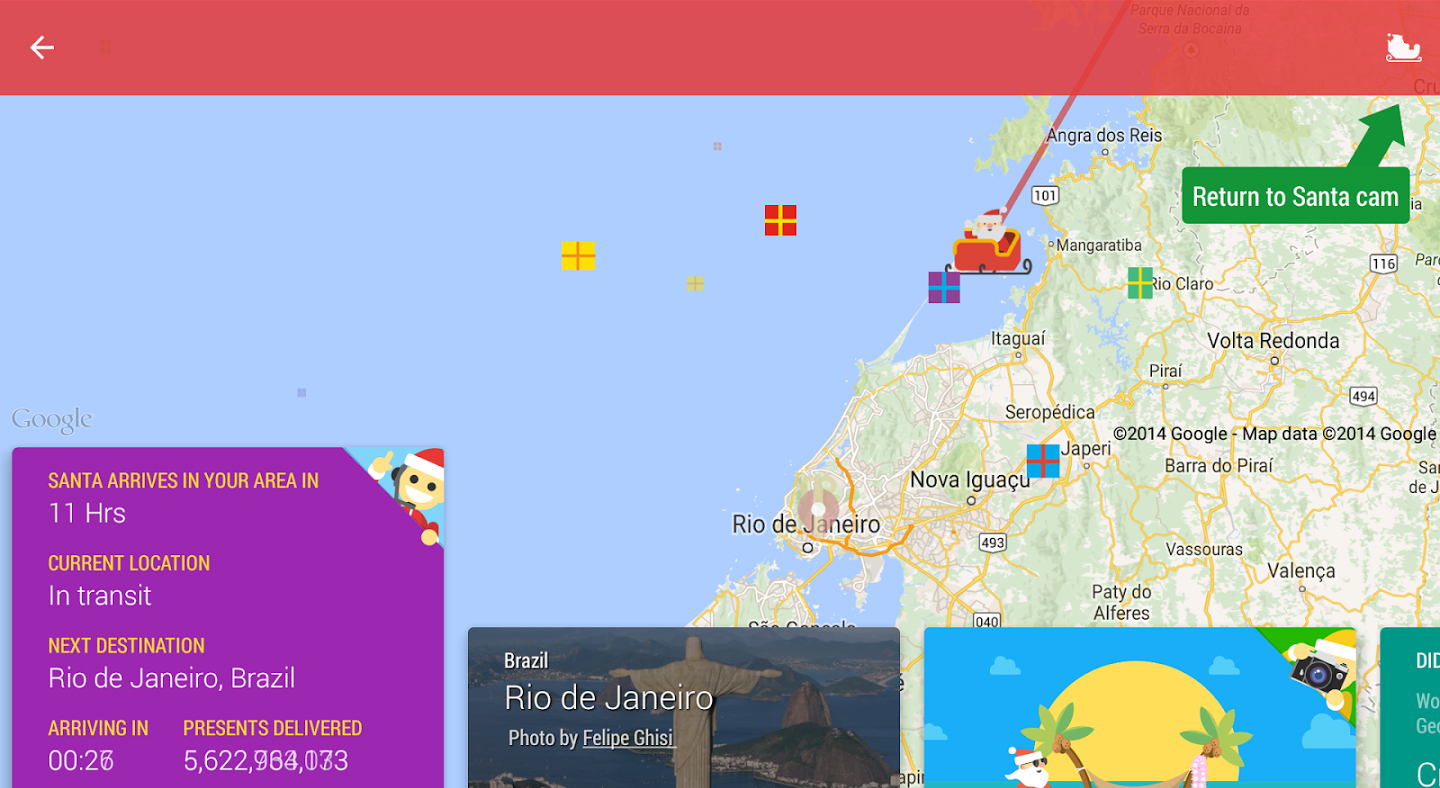Click the Paty do Alferes map label
This screenshot has height=788, width=1440.
pyautogui.click(x=1121, y=602)
